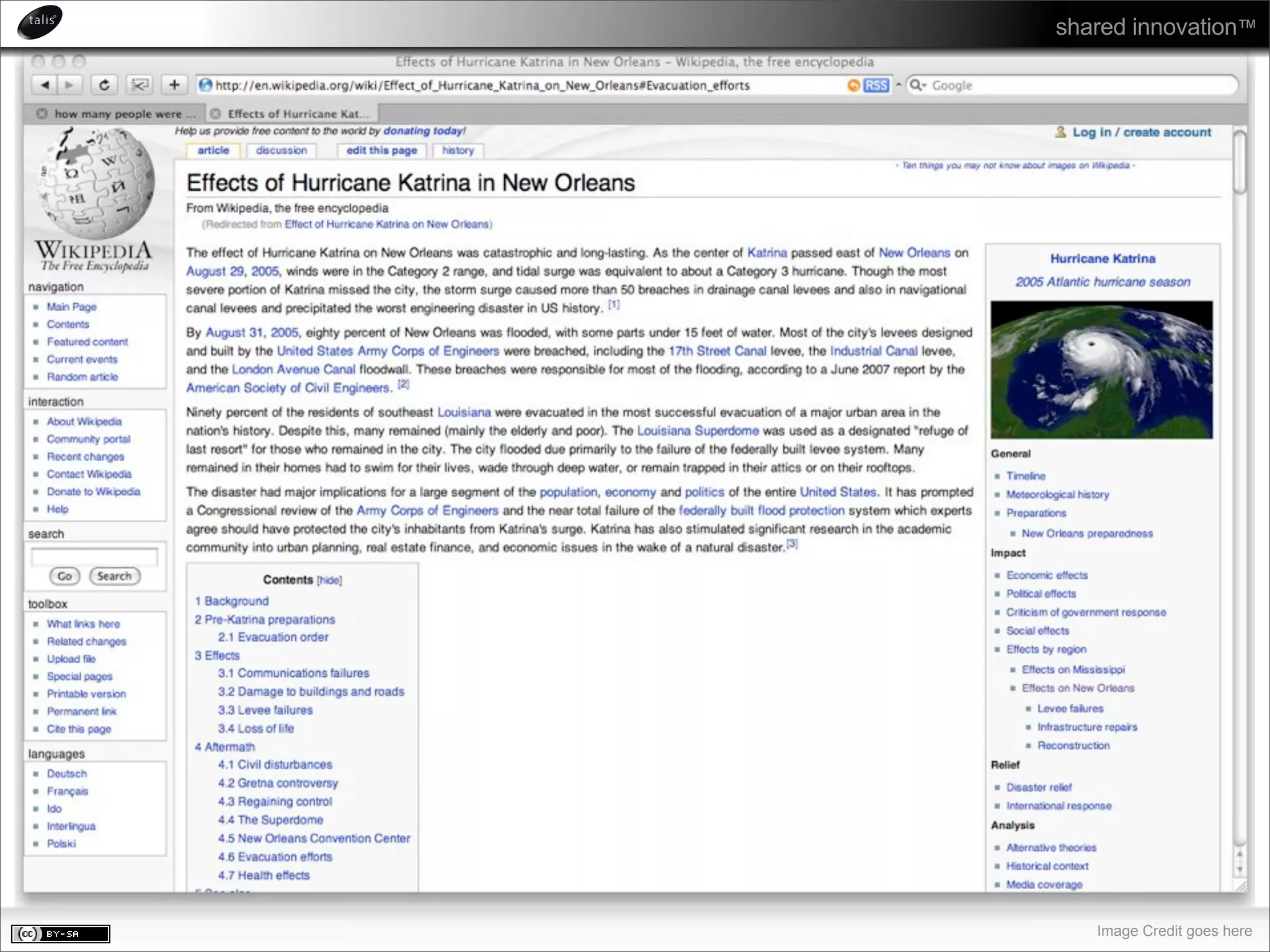Click the Wikipedia globe logo

coord(95,183)
